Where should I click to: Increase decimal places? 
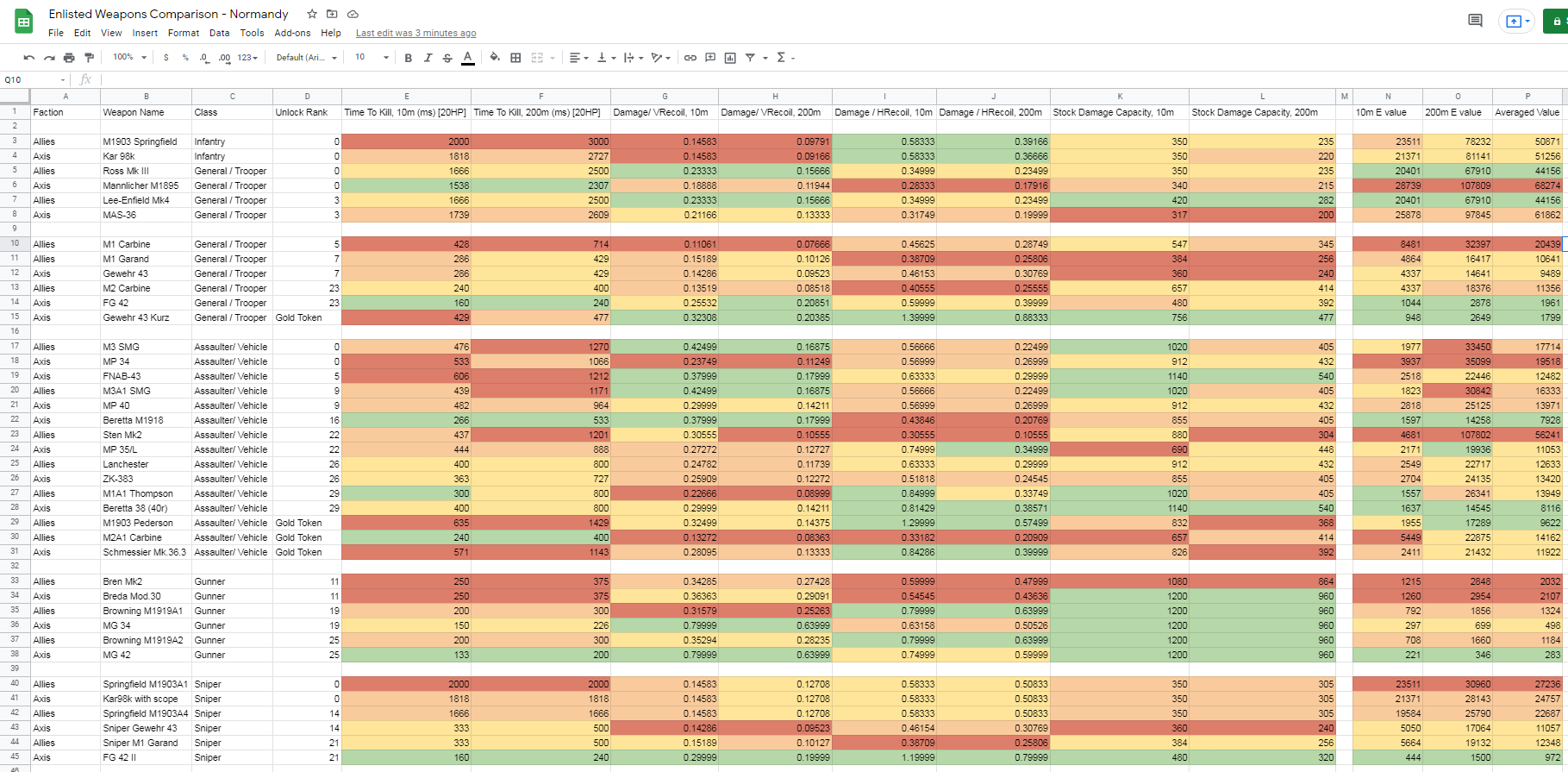[x=224, y=58]
